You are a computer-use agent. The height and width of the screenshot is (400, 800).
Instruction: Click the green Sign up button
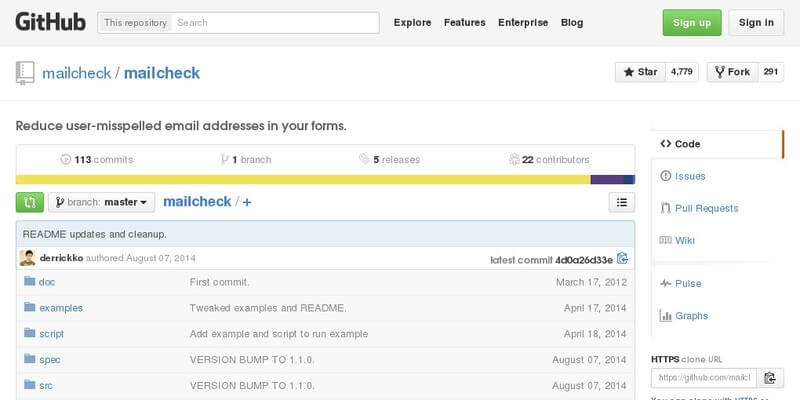pos(691,23)
